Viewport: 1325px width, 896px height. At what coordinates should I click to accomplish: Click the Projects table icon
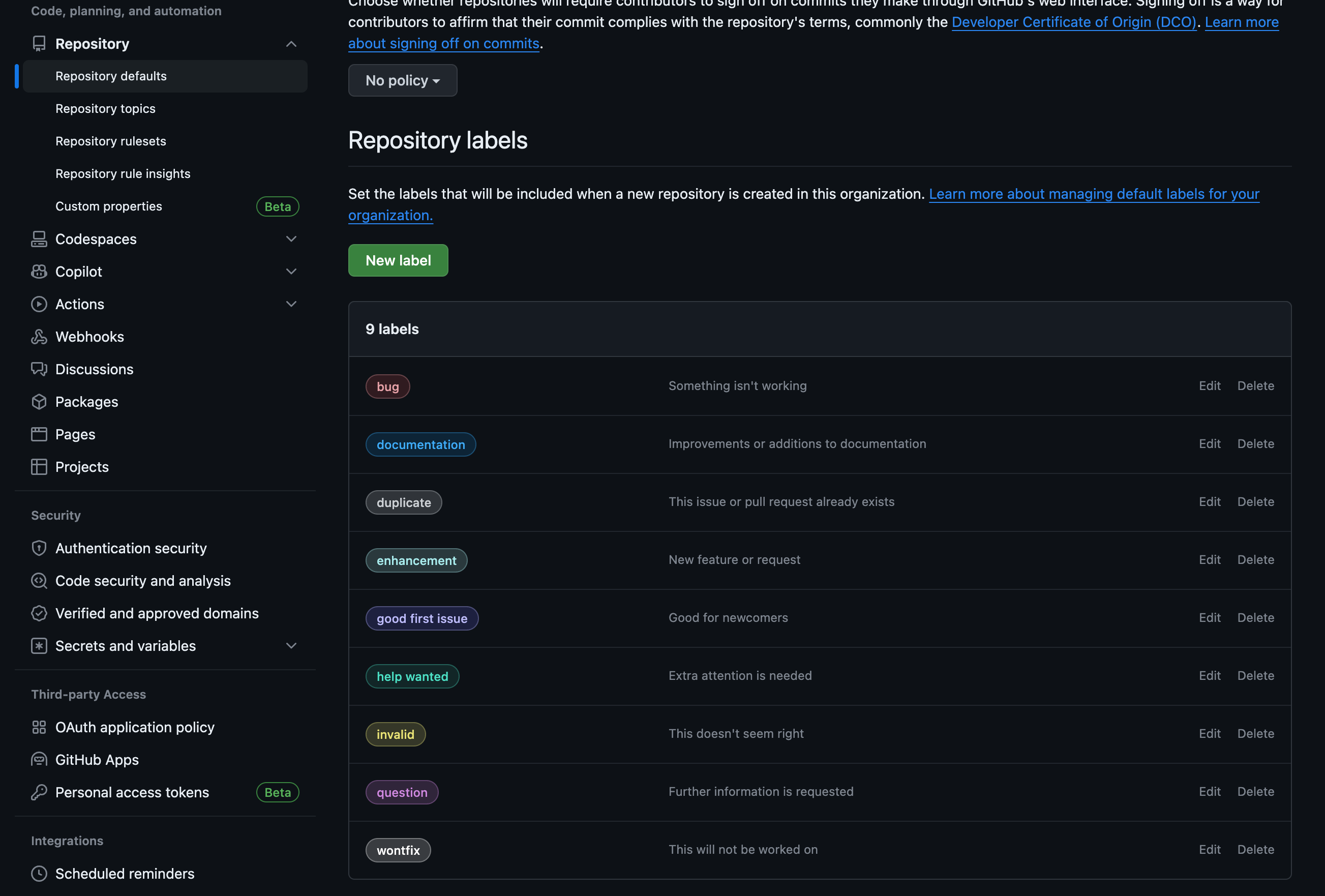39,467
